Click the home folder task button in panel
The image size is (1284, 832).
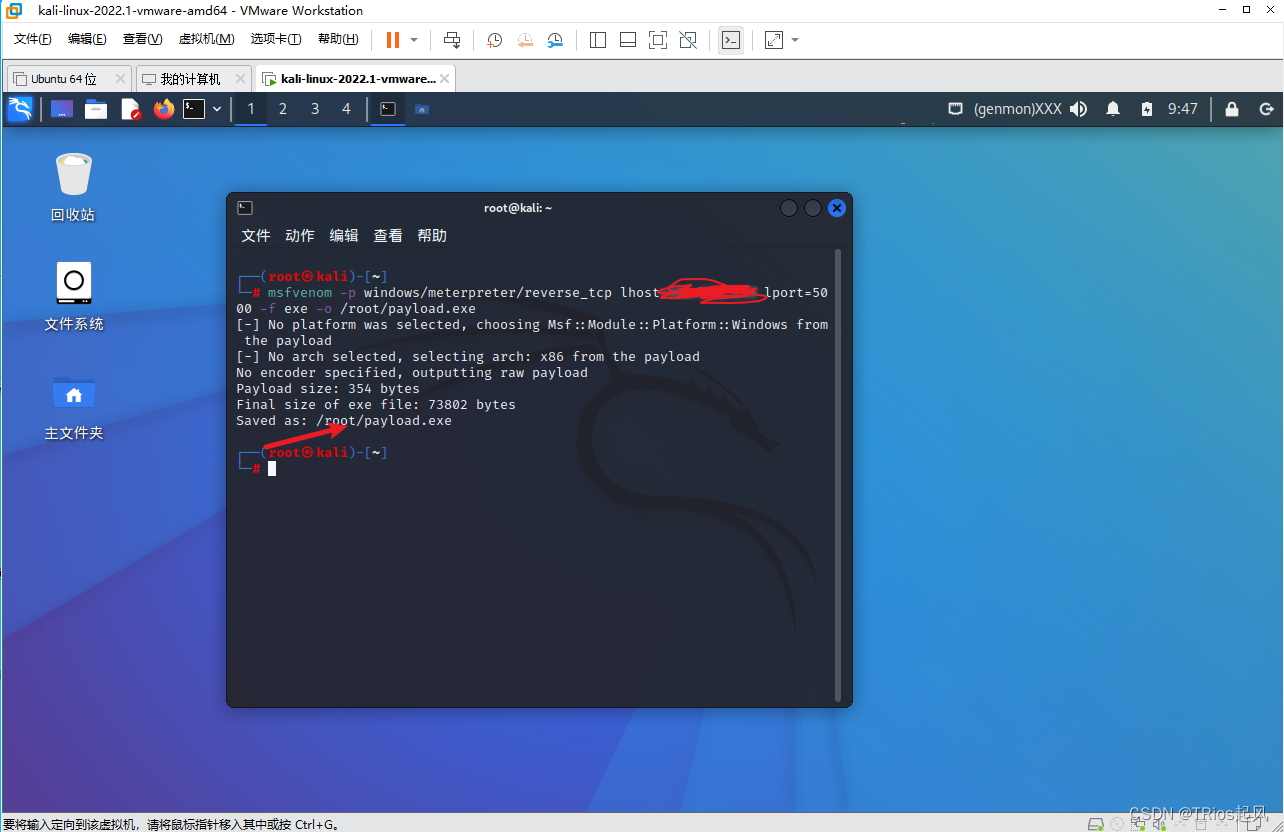(x=422, y=109)
